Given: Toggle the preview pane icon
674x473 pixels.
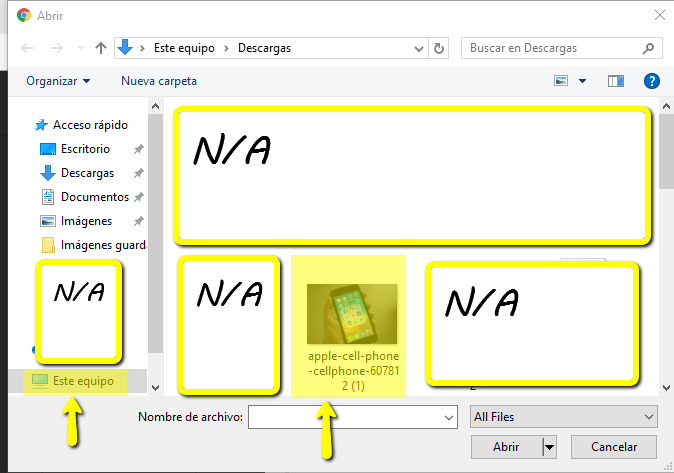Looking at the screenshot, I should click(616, 81).
